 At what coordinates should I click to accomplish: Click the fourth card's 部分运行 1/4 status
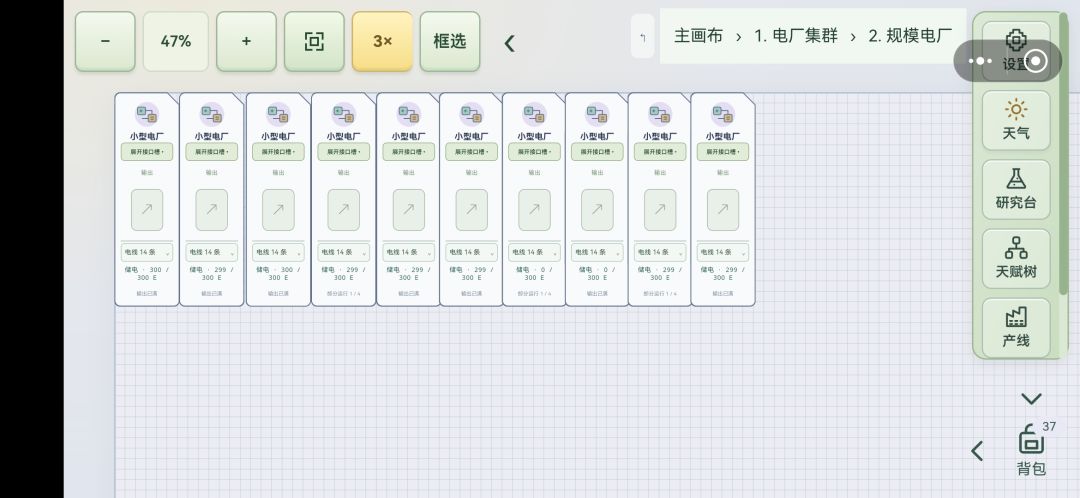click(x=344, y=293)
